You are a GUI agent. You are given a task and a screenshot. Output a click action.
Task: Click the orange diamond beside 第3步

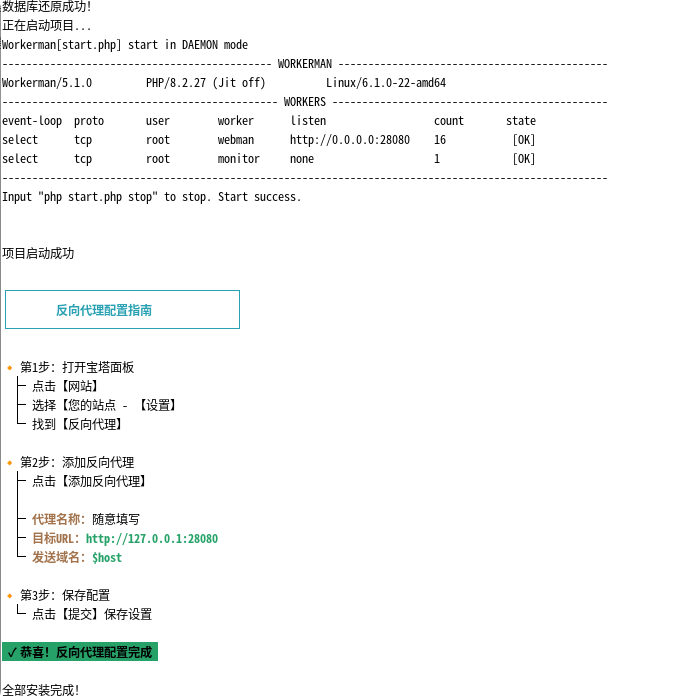[x=9, y=596]
